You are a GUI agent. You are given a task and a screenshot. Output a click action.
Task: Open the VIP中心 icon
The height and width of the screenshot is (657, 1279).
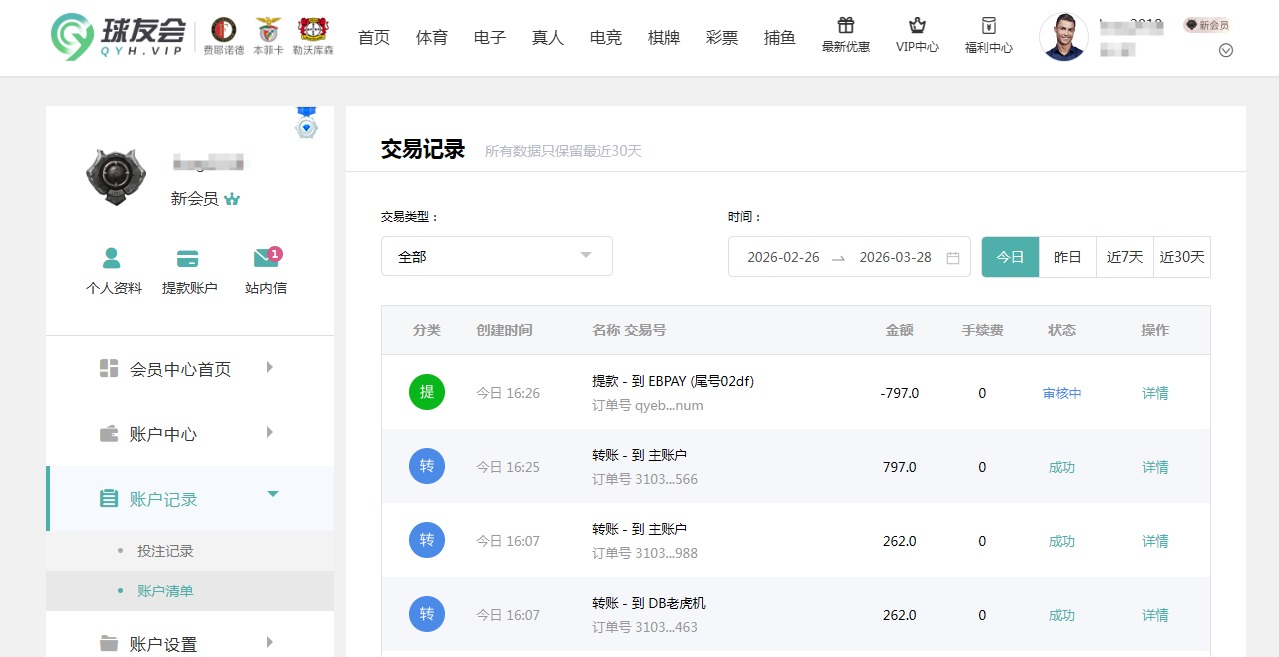[916, 37]
